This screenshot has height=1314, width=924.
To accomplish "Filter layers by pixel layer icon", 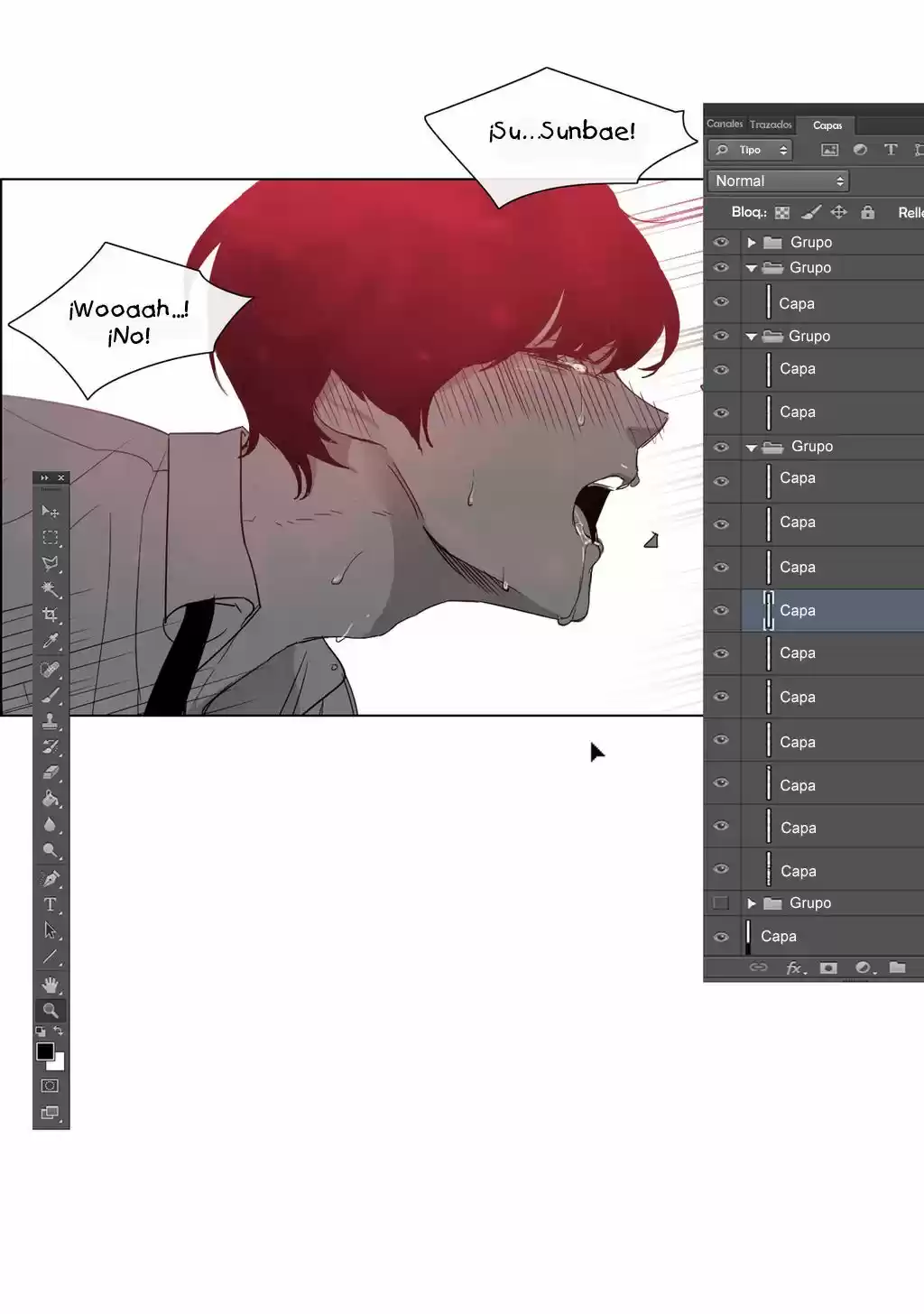I will tap(829, 150).
